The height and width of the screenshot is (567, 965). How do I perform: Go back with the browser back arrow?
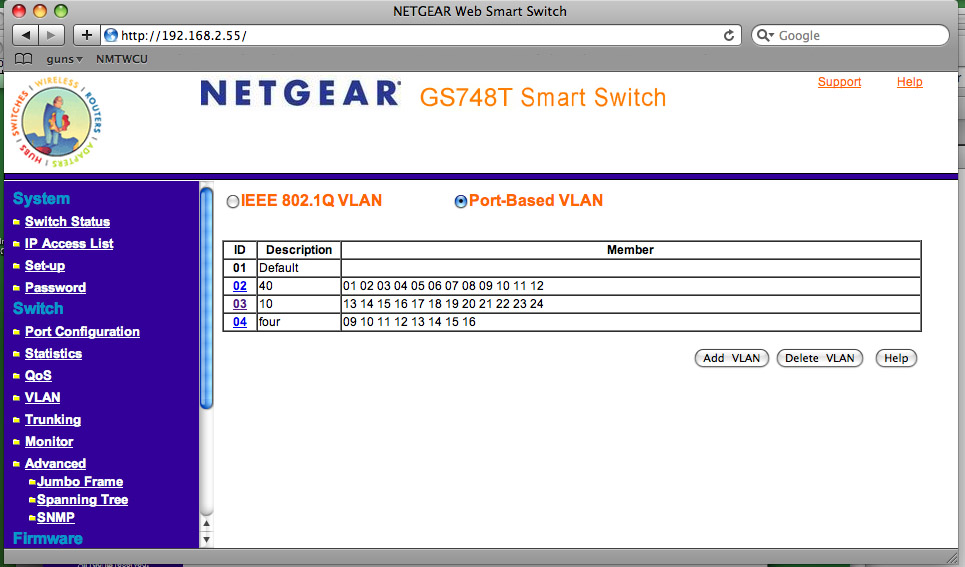point(26,35)
